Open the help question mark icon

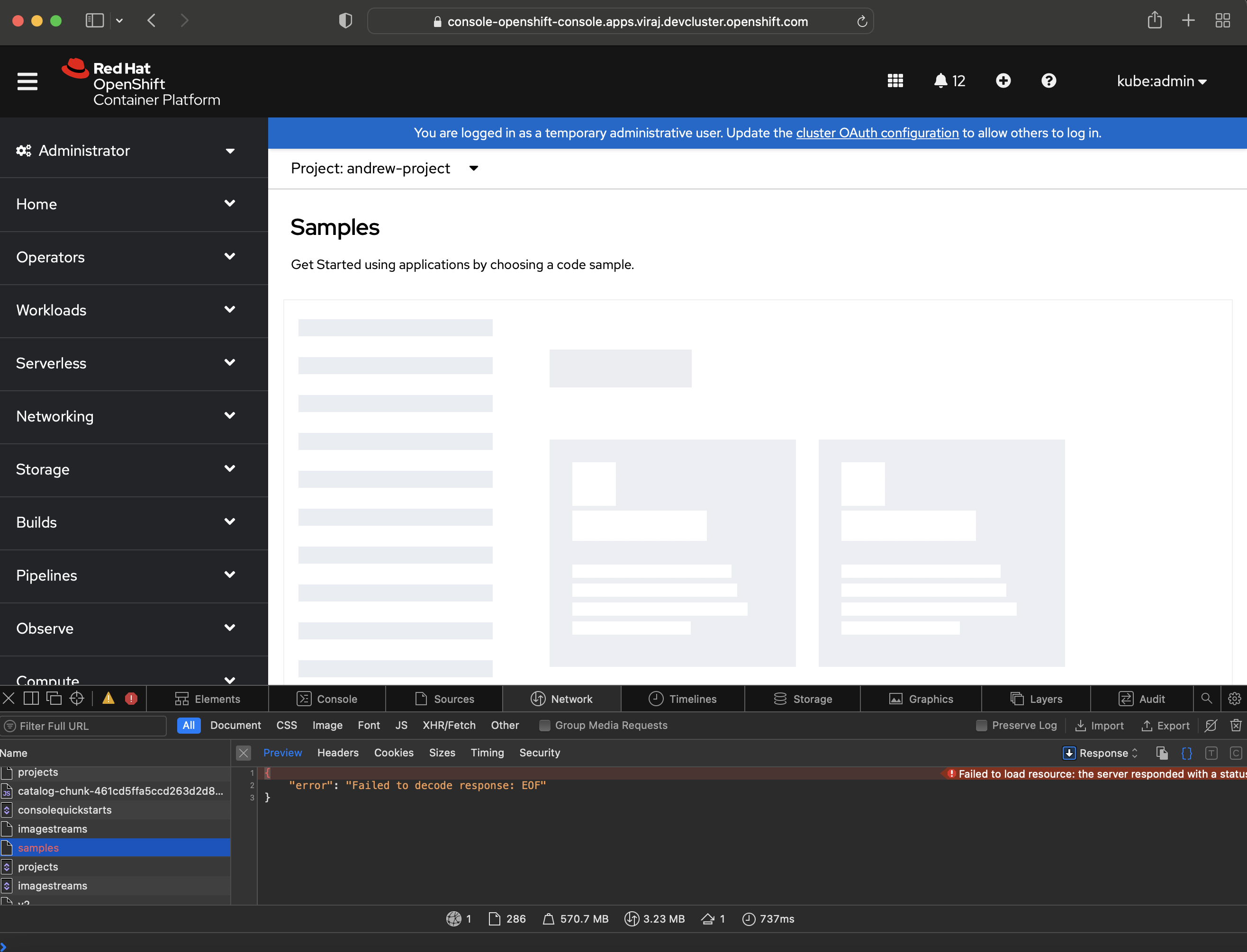[1048, 81]
